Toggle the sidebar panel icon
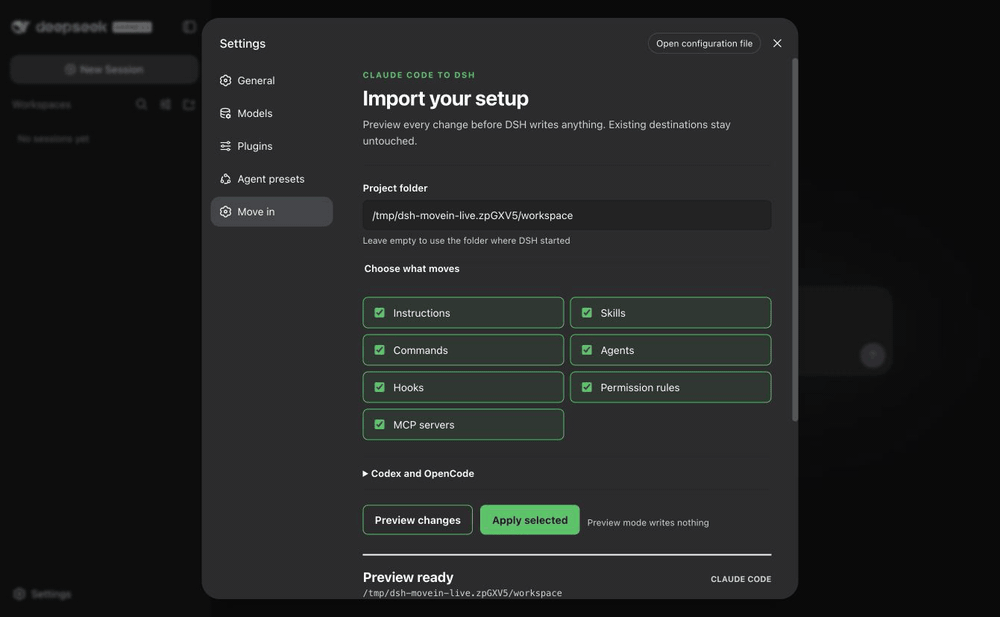Screen dimensions: 1000x617 coord(189,27)
